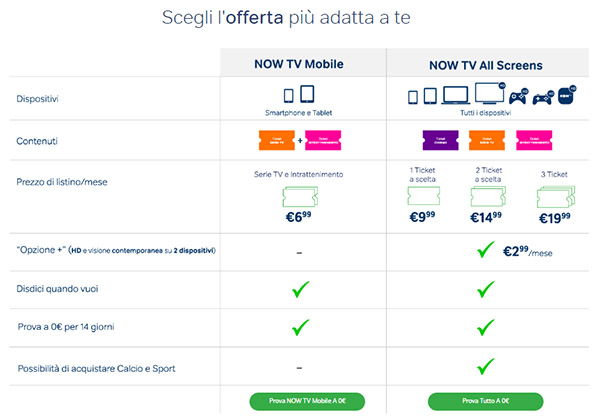The width and height of the screenshot is (600, 417).
Task: Select the pink ticket in All Screens column
Action: 532,141
